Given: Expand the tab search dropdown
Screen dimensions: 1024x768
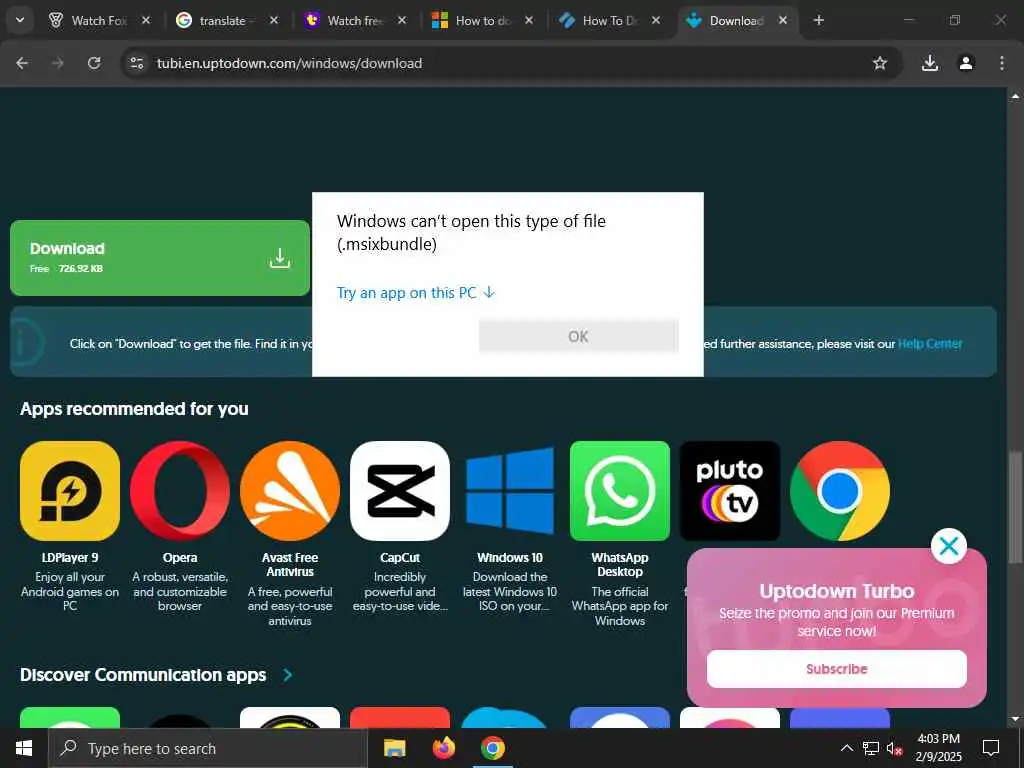Looking at the screenshot, I should [20, 20].
